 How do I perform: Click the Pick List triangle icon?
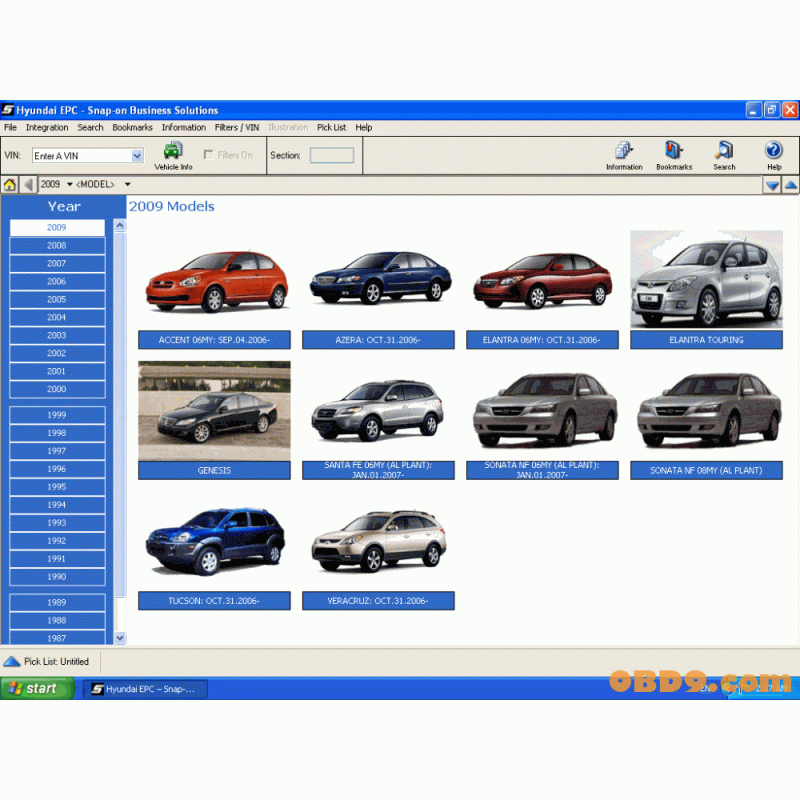[x=11, y=662]
